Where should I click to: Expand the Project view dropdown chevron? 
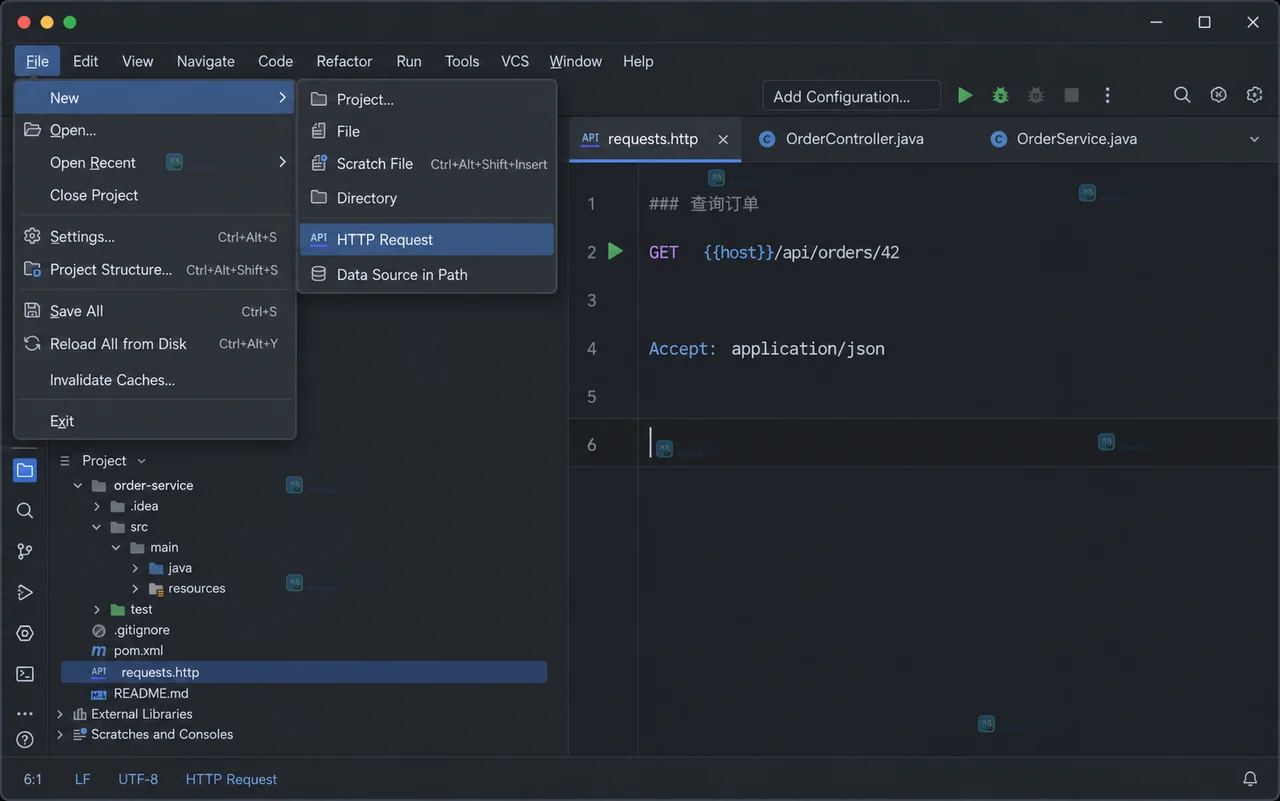pyautogui.click(x=141, y=461)
